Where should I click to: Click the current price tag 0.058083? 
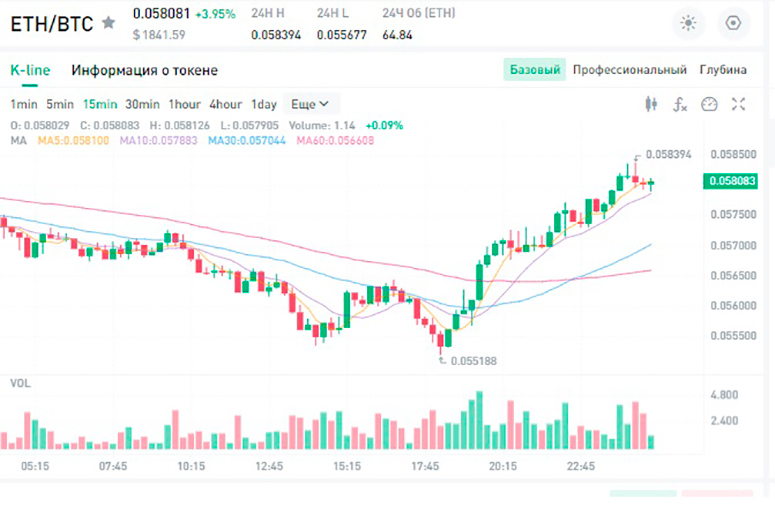coord(731,181)
